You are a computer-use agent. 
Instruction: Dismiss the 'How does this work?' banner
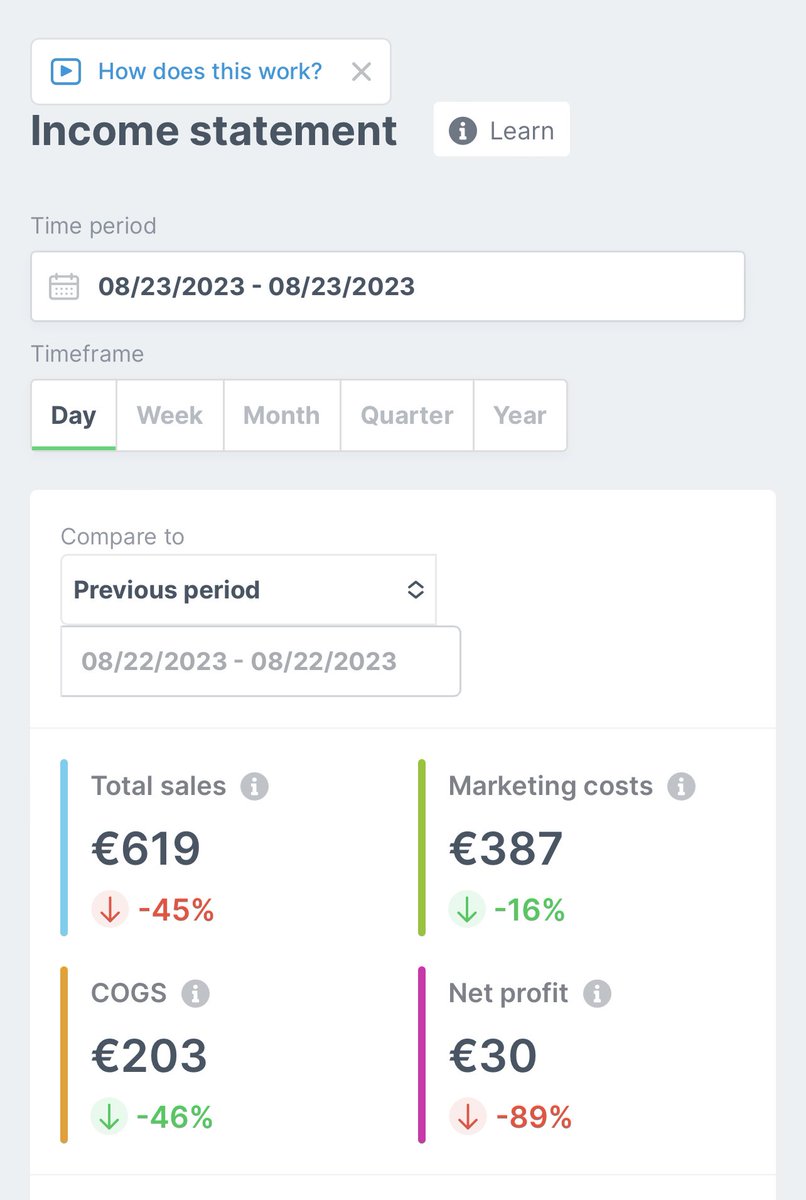click(x=361, y=71)
